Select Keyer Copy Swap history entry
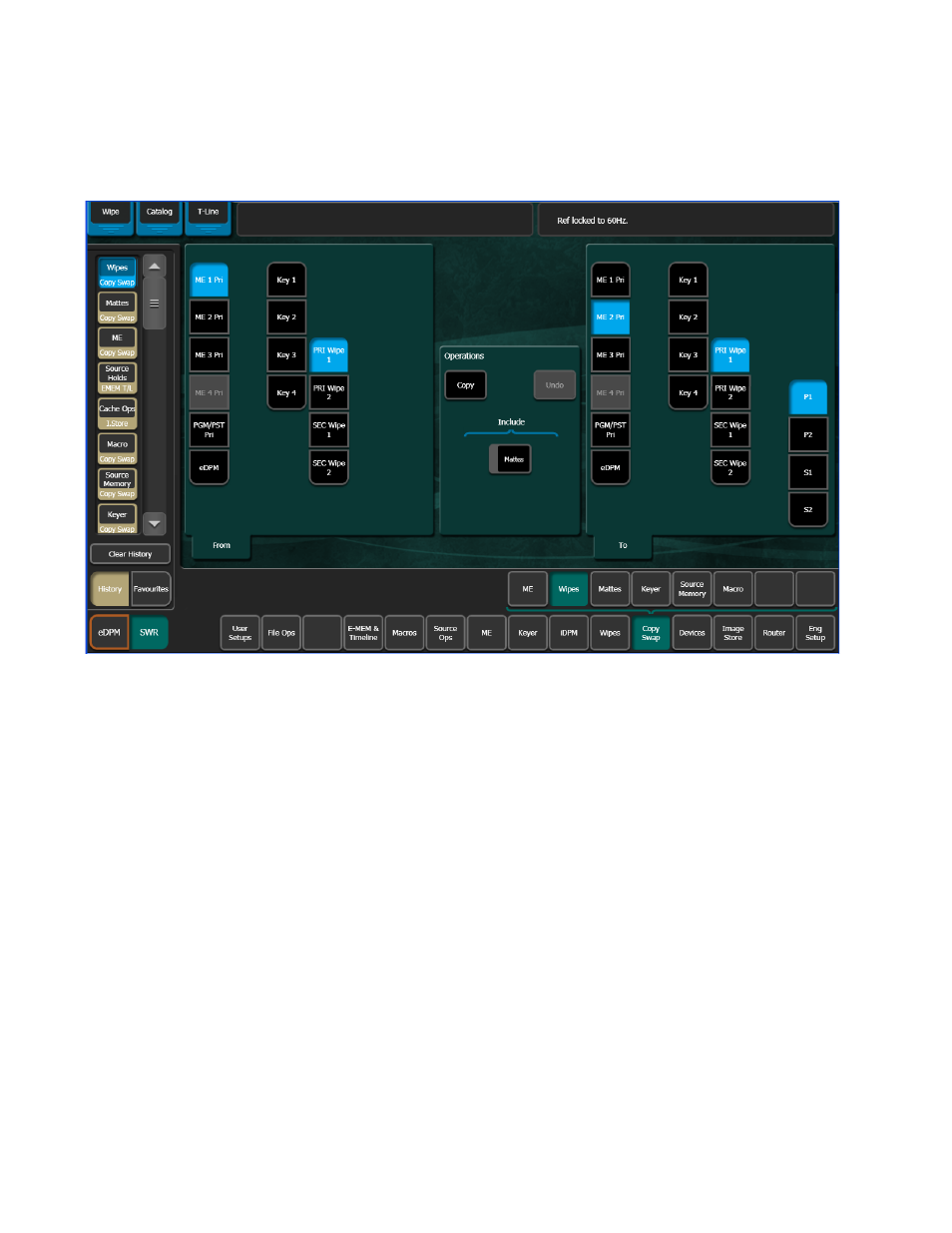 (117, 519)
